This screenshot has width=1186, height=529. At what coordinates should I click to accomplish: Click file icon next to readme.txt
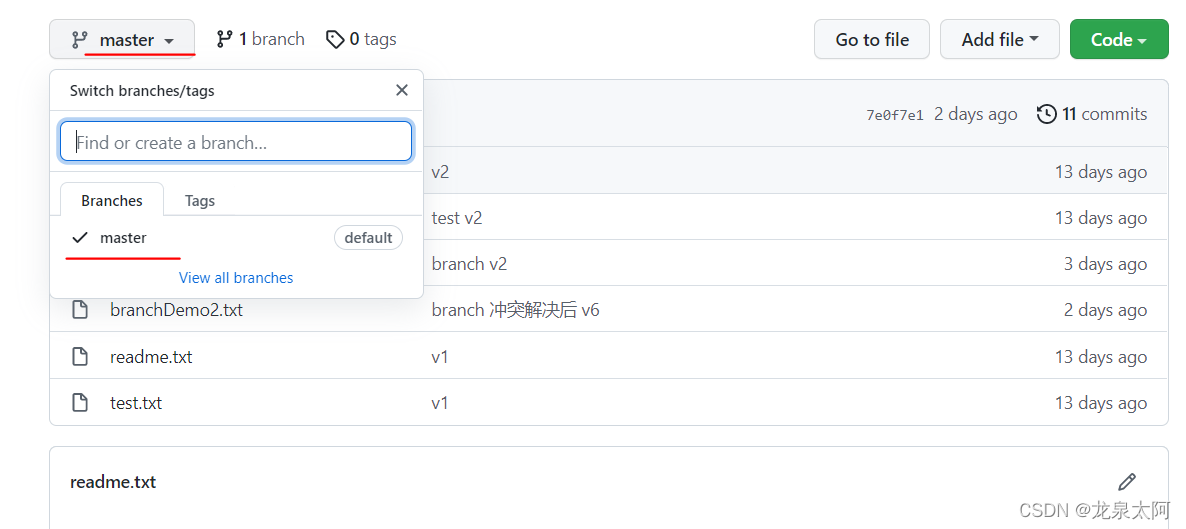coord(80,356)
